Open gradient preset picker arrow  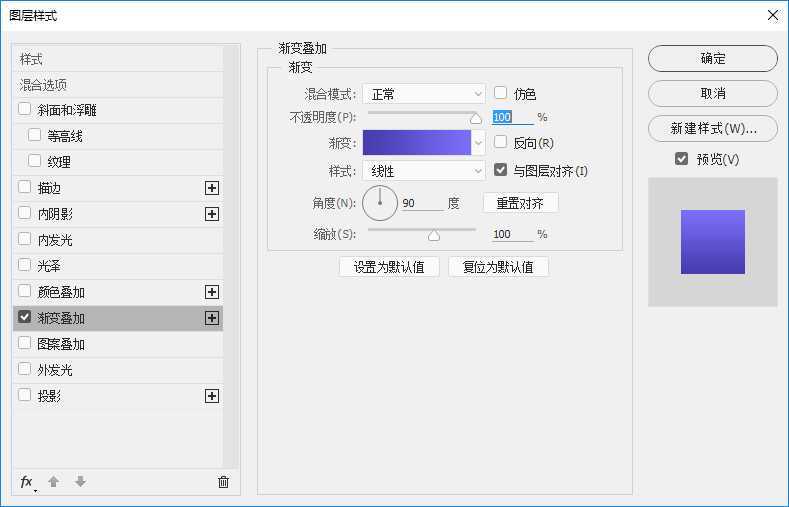479,143
